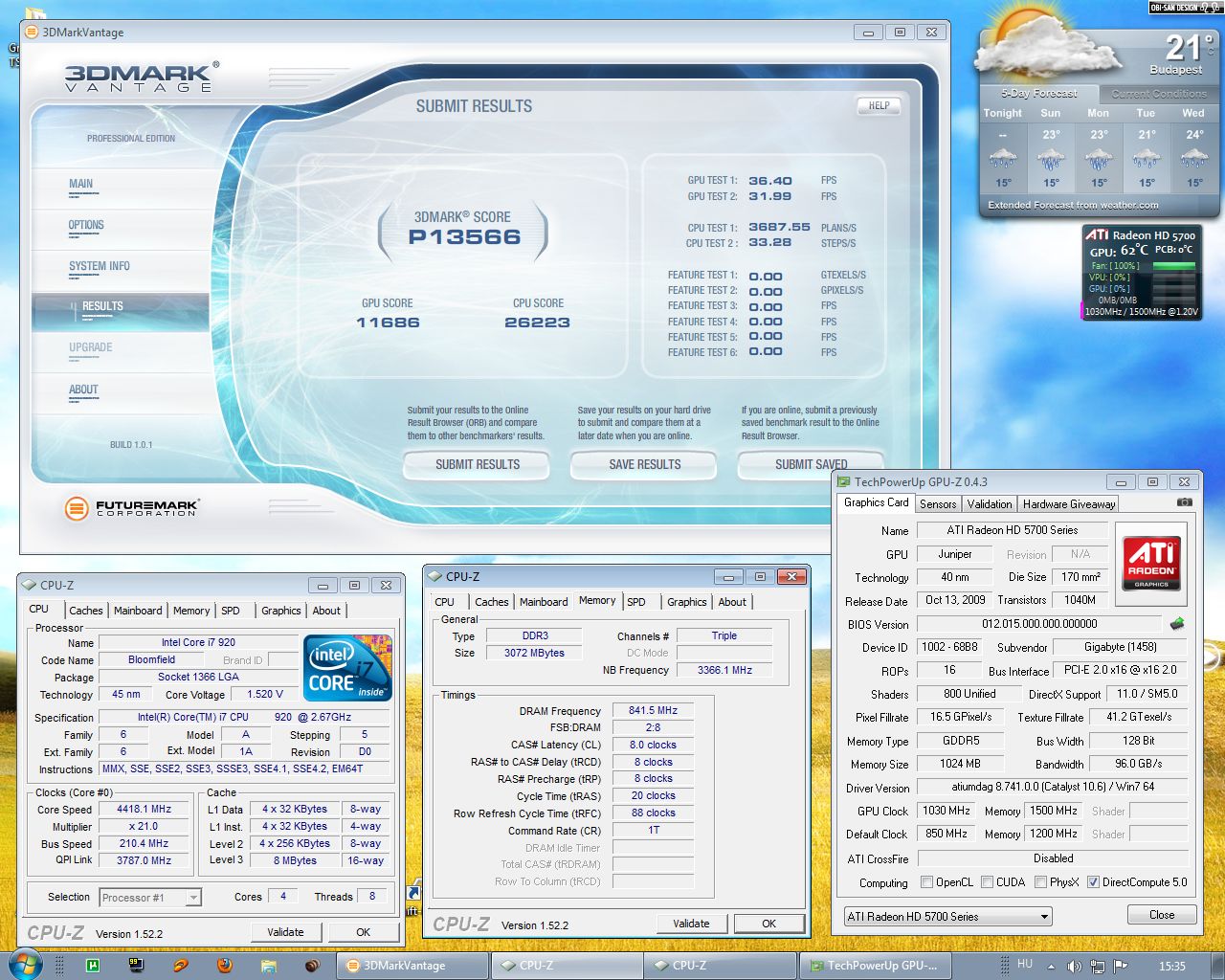Expand the Processor #1 selection dropdown
Viewport: 1225px width, 980px height.
click(x=192, y=898)
